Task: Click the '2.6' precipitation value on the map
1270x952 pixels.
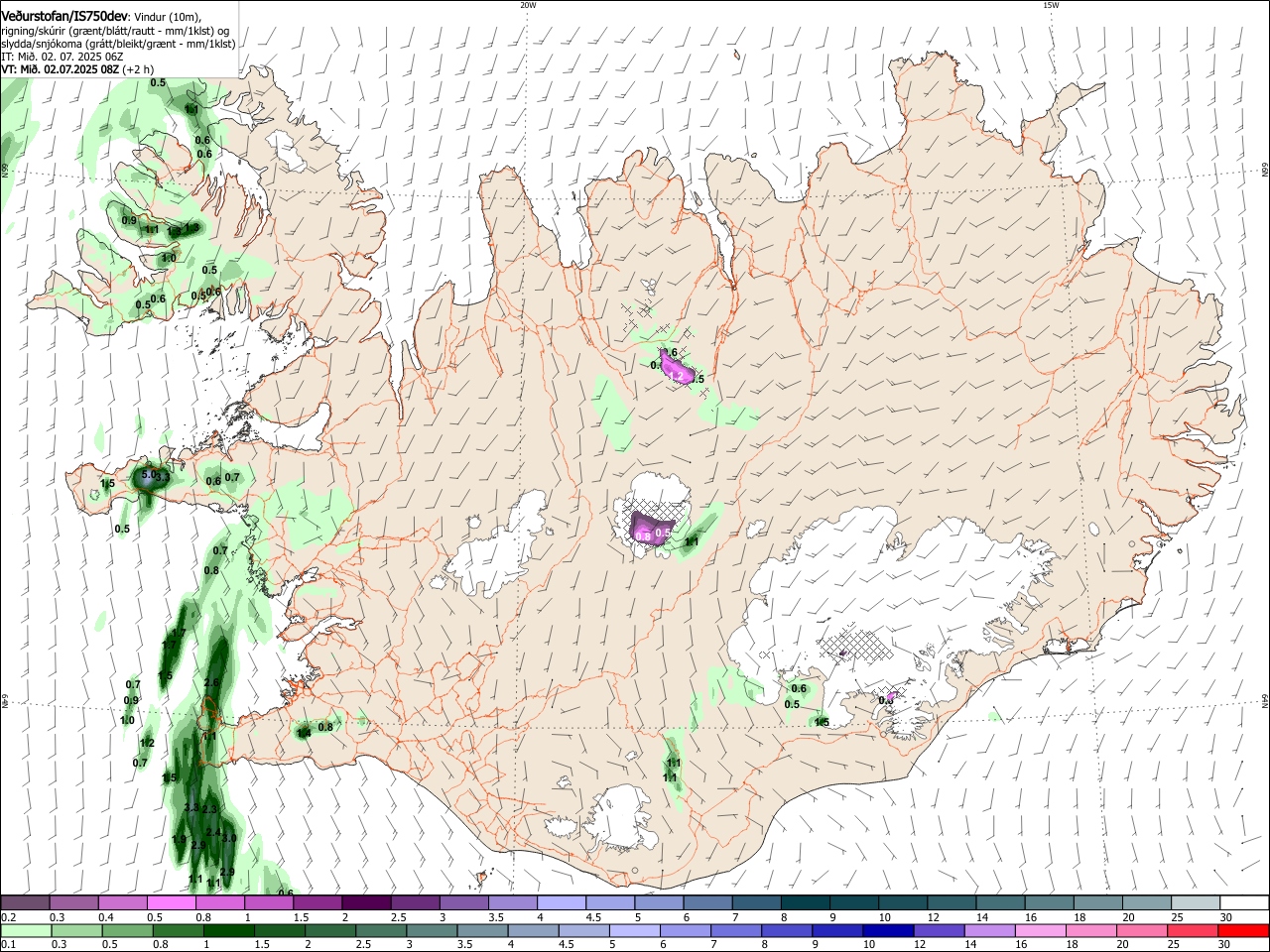Action: click(211, 683)
